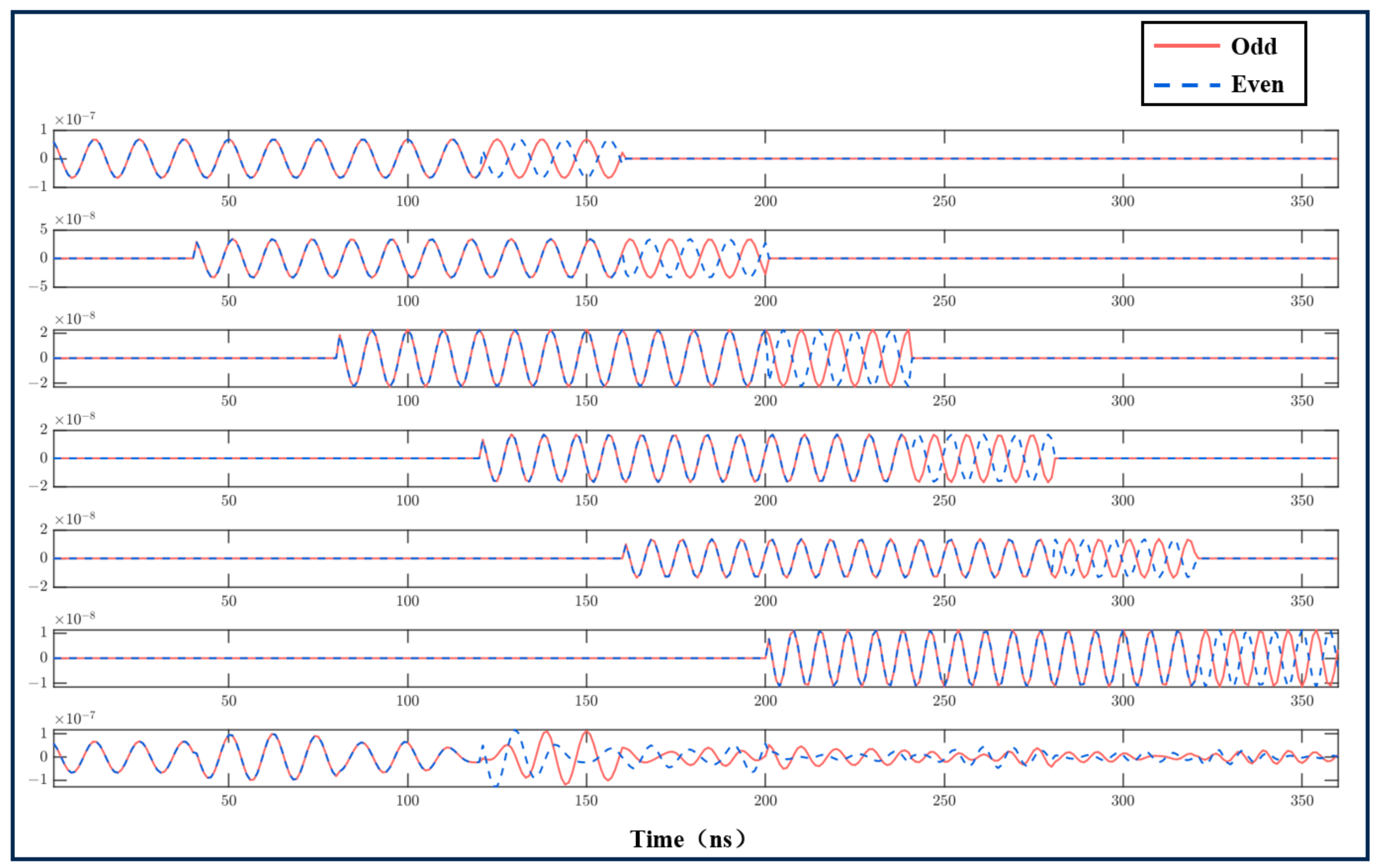Click the solid red legend line sample
The width and height of the screenshot is (1378, 868).
(x=1187, y=46)
